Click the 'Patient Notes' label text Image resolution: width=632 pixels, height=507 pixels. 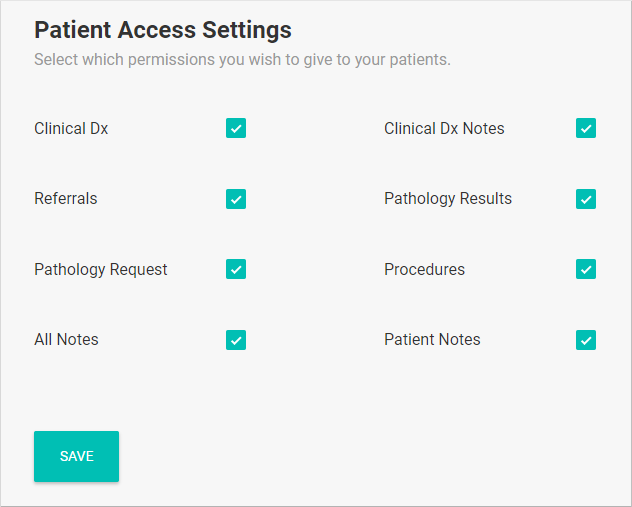pos(432,340)
